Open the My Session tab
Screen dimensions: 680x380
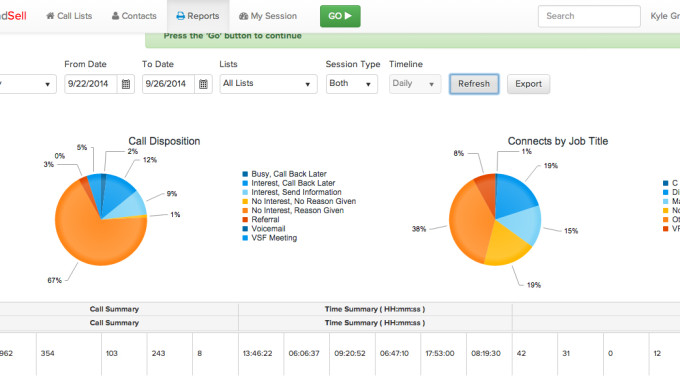(268, 16)
